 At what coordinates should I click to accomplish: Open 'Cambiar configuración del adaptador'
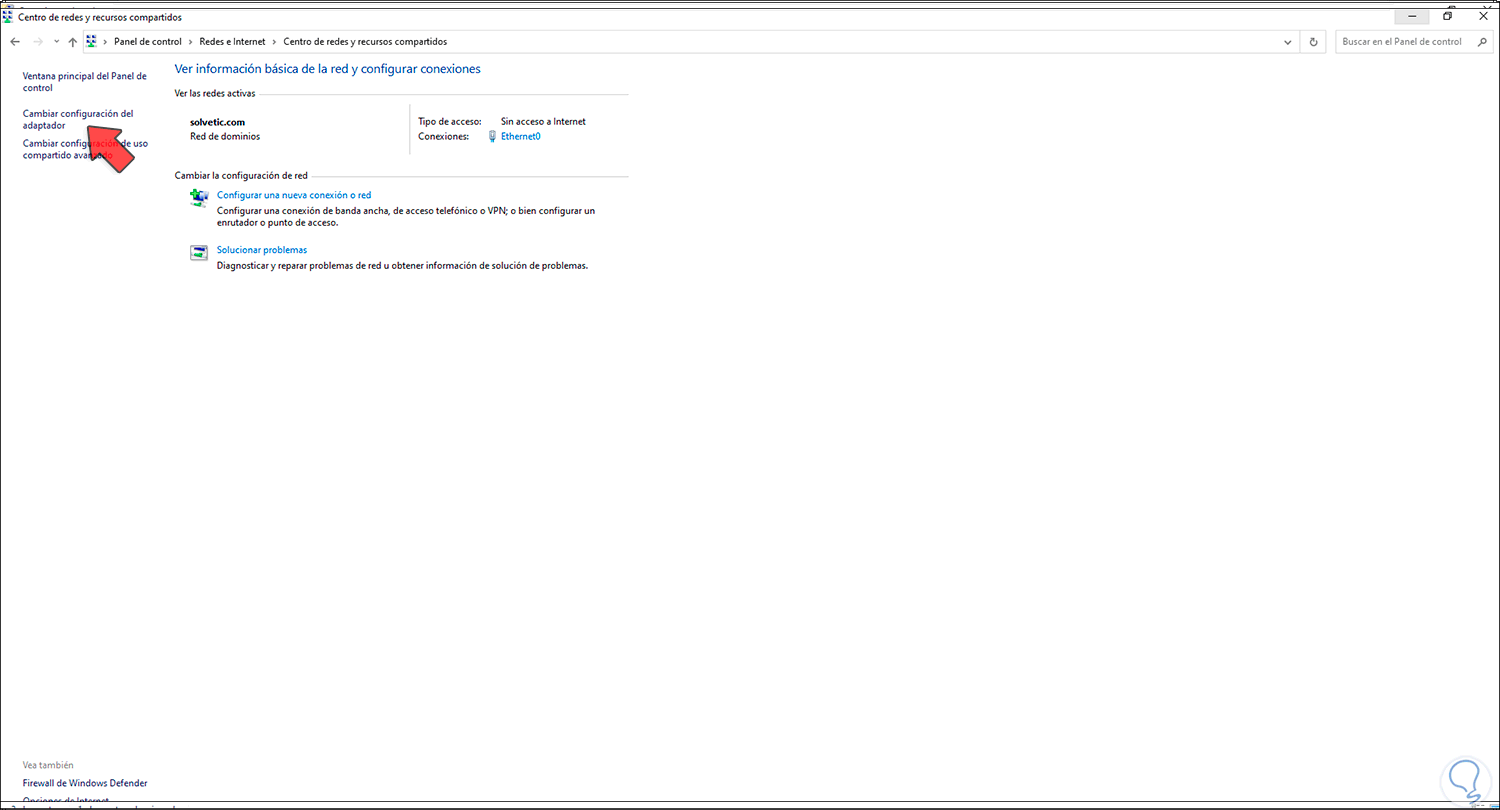(78, 120)
